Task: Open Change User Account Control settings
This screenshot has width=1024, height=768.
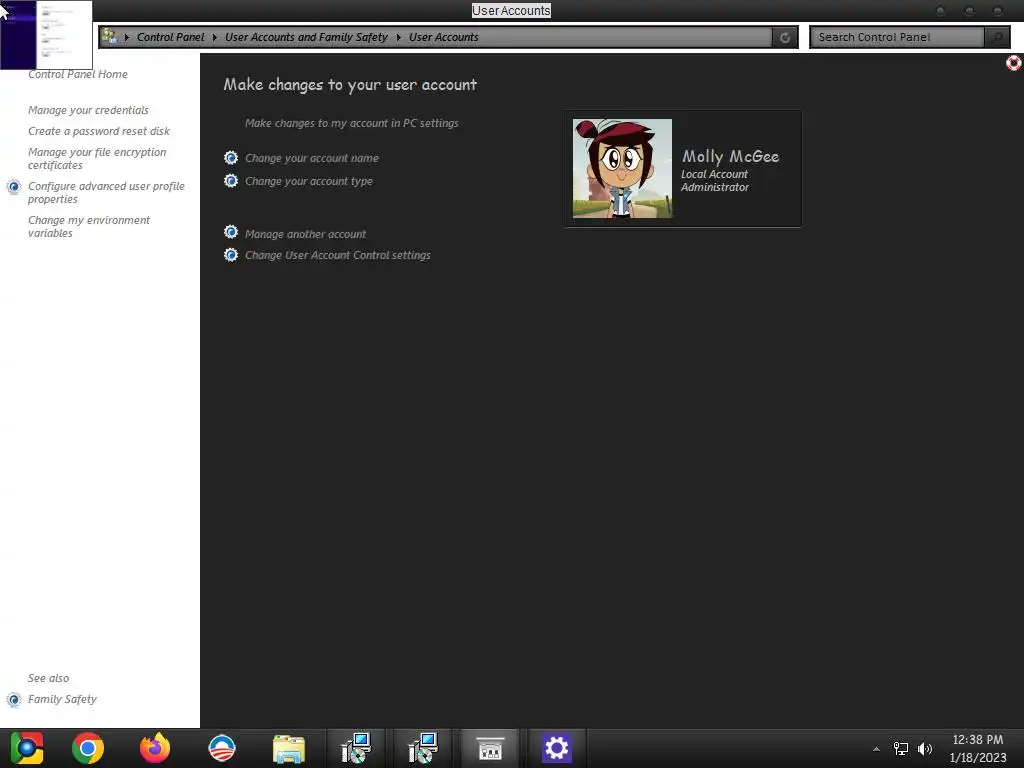Action: pyautogui.click(x=338, y=255)
